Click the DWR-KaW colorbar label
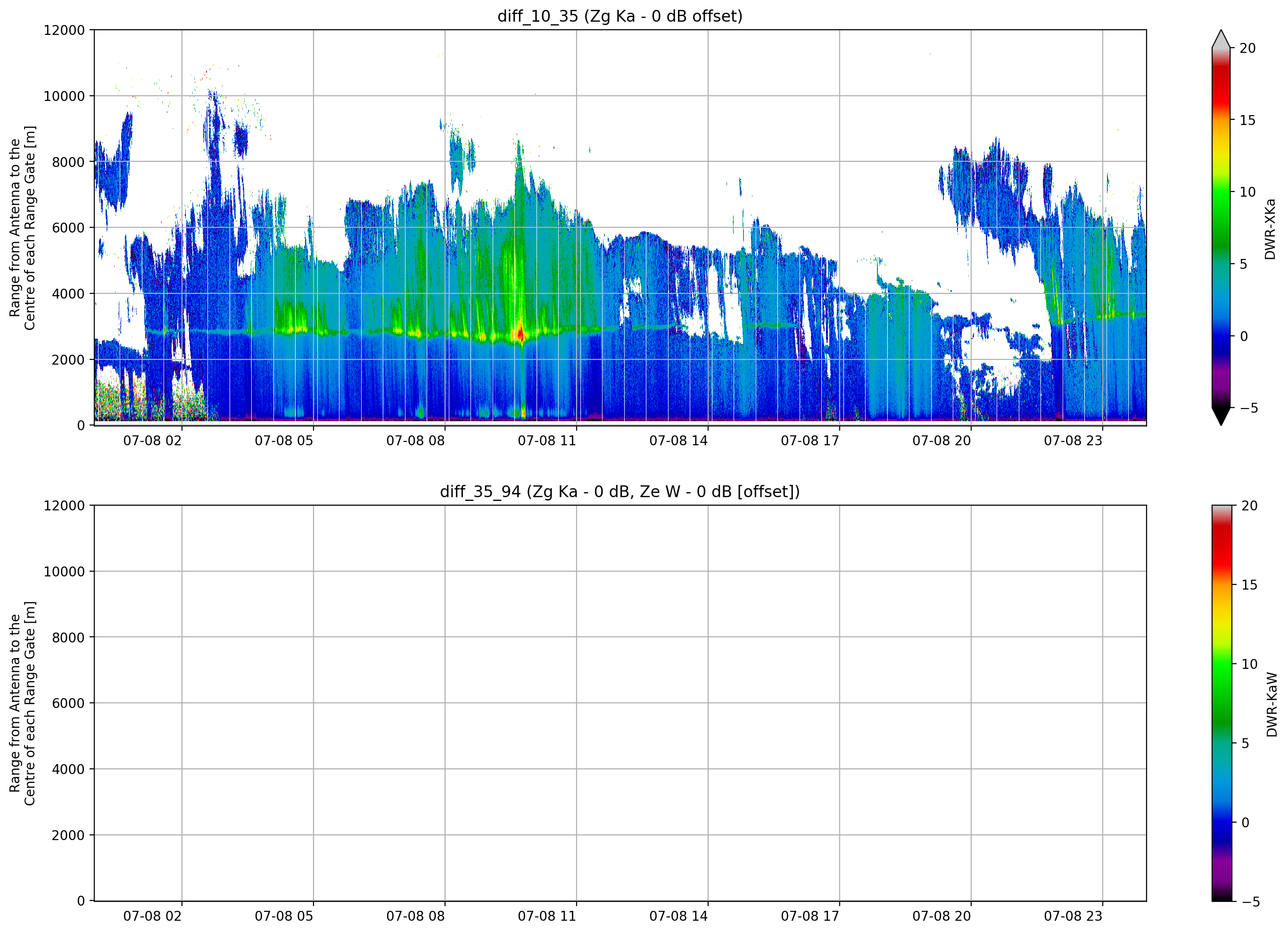 [x=1271, y=705]
